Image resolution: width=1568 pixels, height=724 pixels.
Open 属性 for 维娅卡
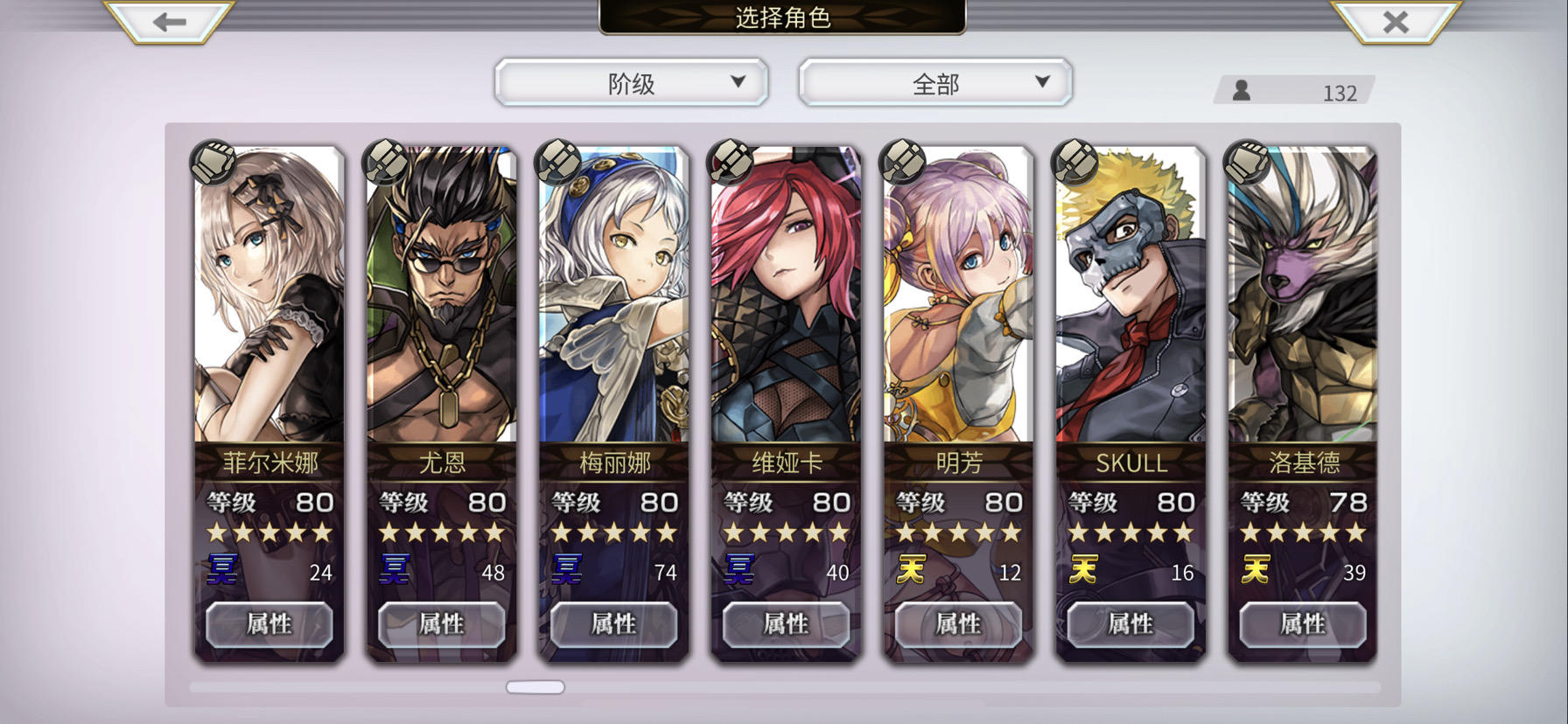coord(786,624)
